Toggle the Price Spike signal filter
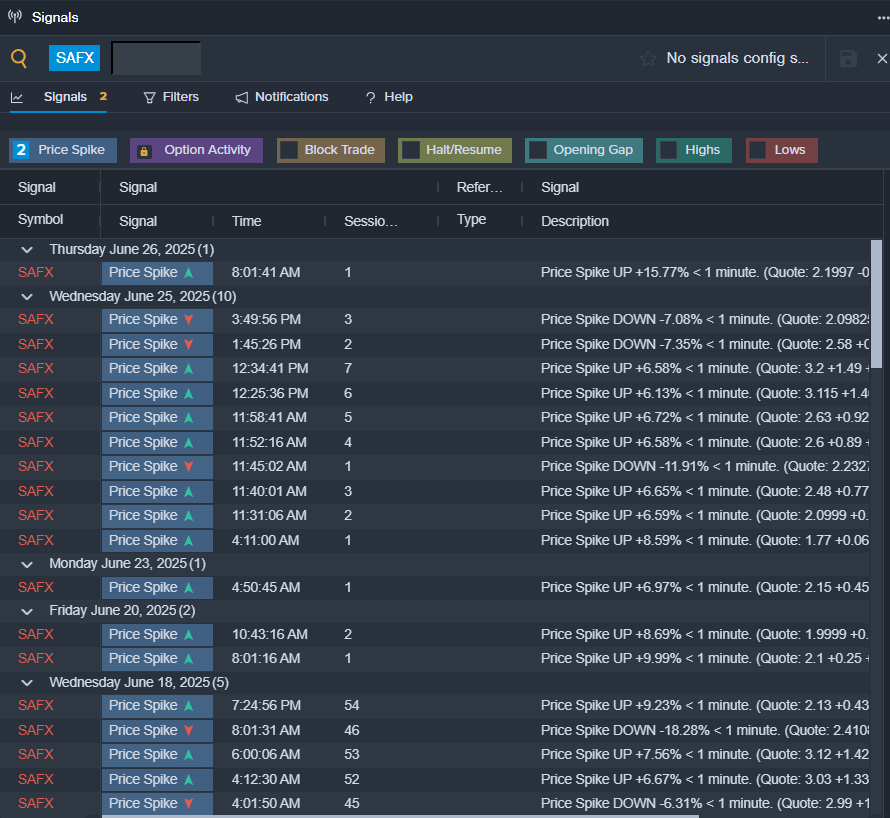The image size is (890, 818). [x=63, y=150]
